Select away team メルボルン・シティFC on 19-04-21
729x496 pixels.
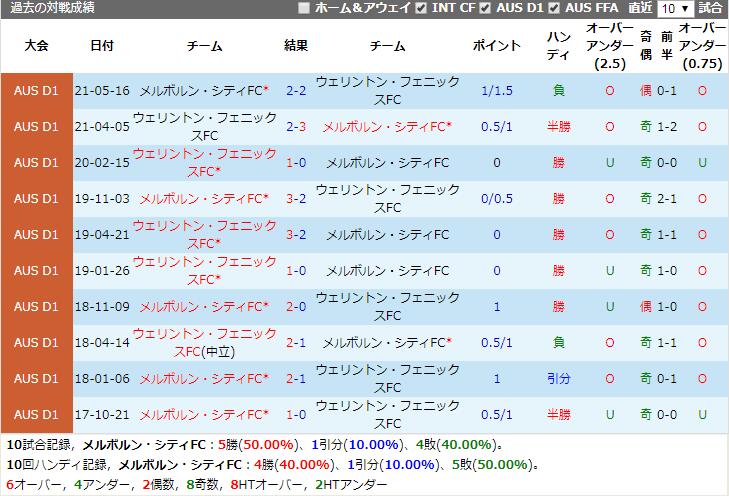[387, 235]
